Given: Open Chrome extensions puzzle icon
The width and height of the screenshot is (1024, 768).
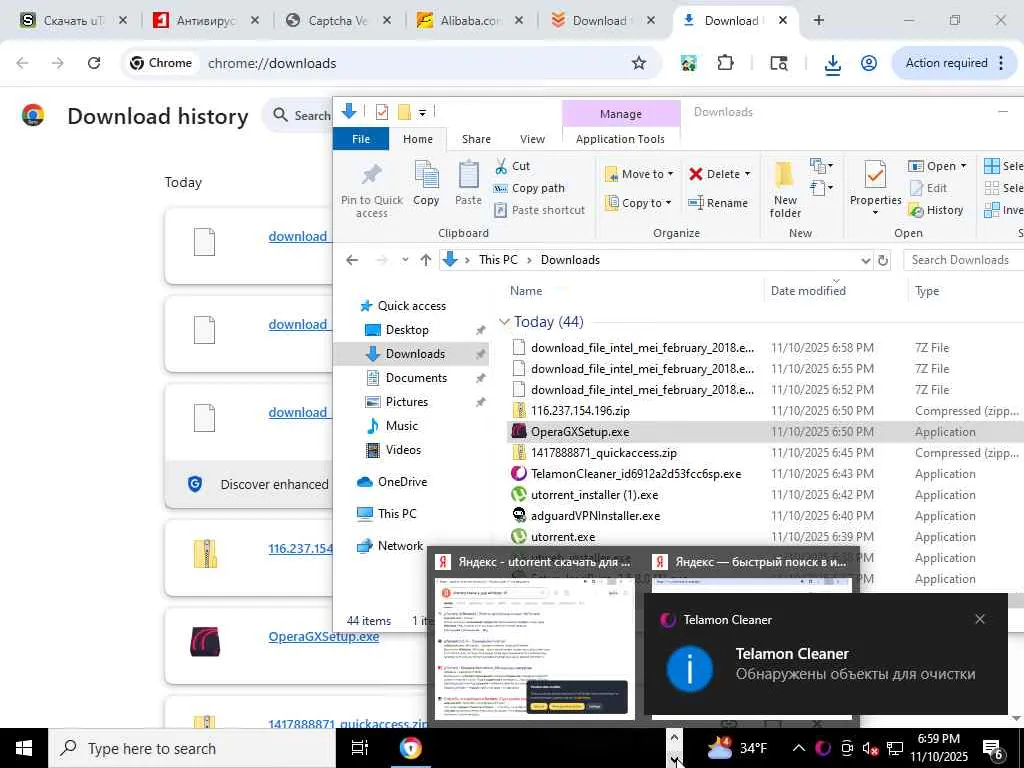Looking at the screenshot, I should click(x=725, y=63).
